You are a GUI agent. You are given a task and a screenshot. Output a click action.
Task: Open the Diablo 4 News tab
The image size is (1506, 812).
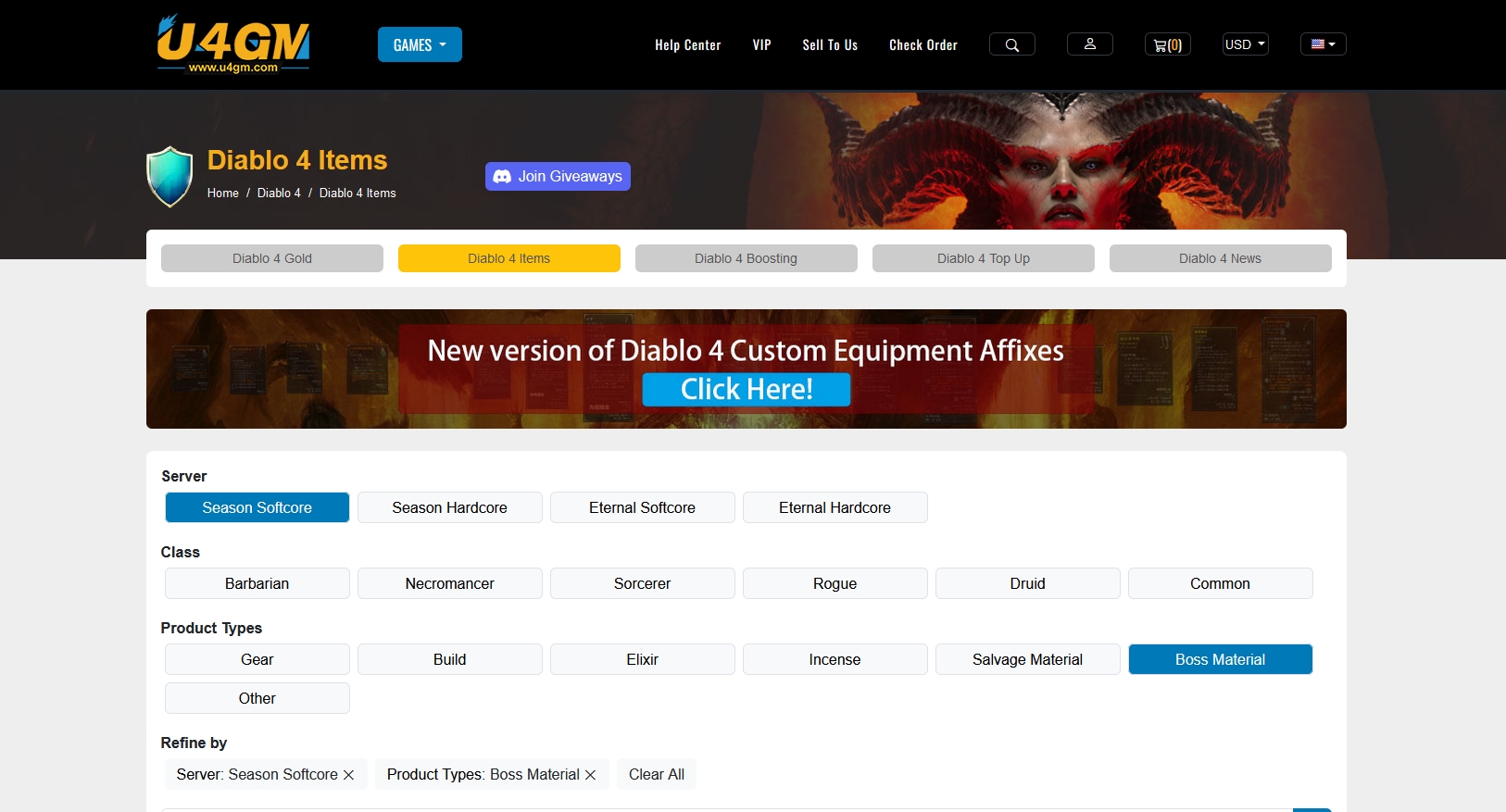1221,258
